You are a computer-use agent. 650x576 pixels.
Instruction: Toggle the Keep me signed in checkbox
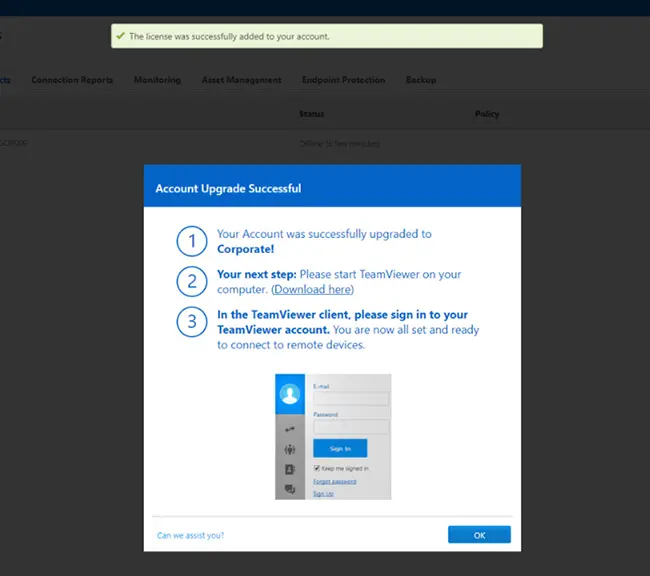317,468
